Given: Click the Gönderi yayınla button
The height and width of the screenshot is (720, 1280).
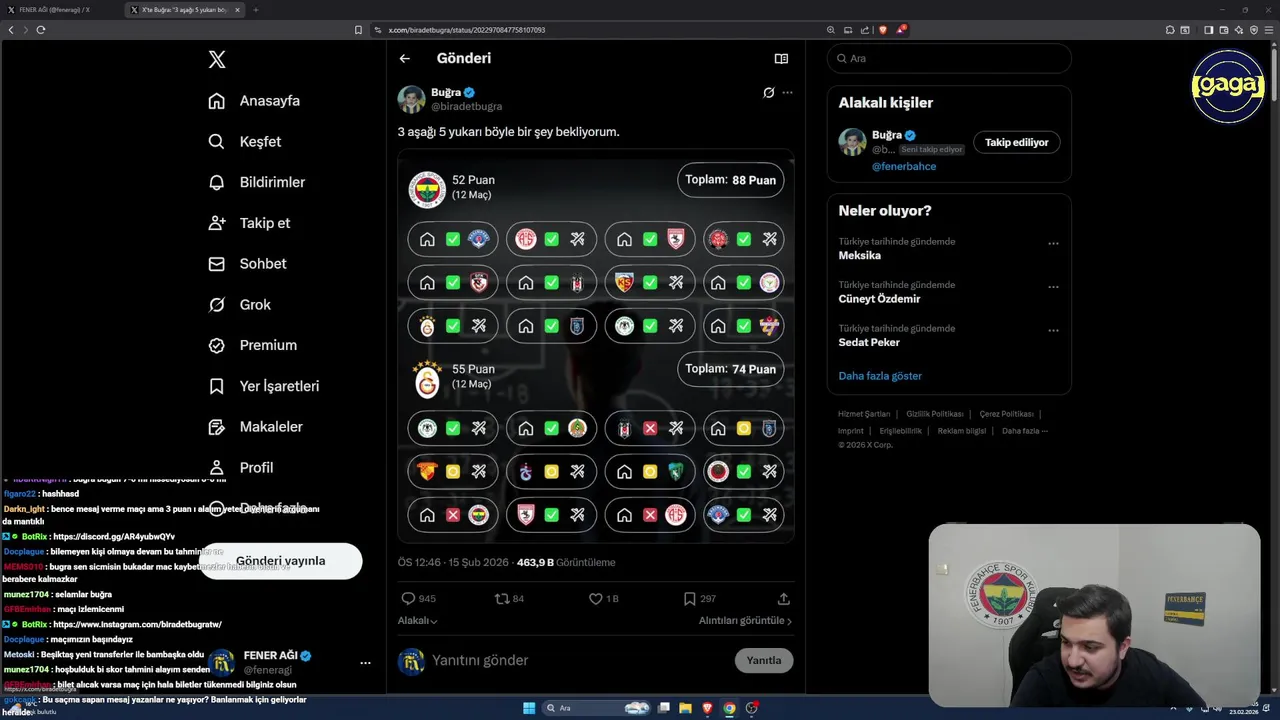Looking at the screenshot, I should click(x=280, y=561).
